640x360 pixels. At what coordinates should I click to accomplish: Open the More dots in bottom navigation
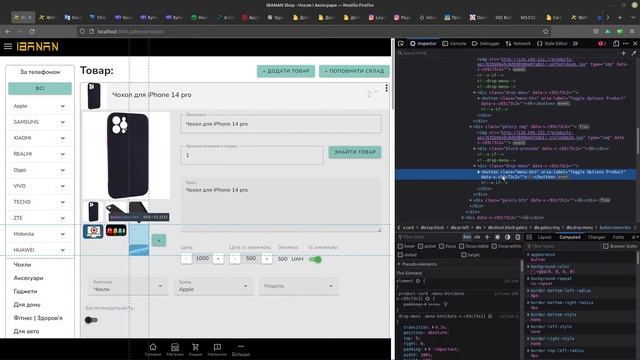[241, 347]
